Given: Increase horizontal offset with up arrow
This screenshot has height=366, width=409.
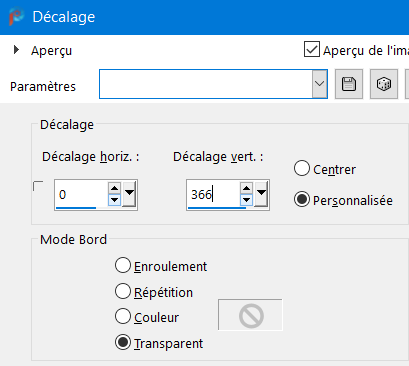Looking at the screenshot, I should pos(114,188).
